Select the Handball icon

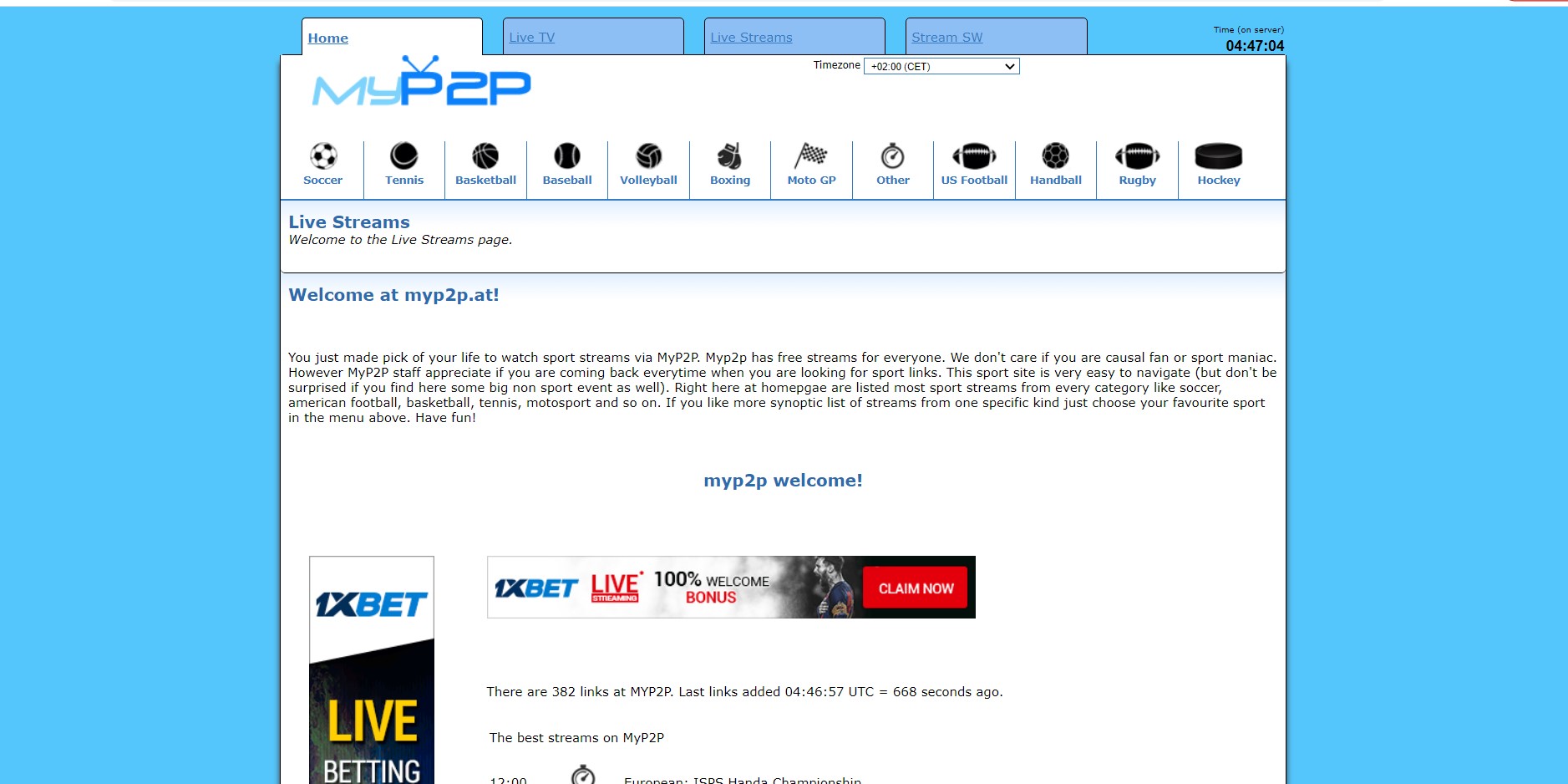(x=1055, y=156)
